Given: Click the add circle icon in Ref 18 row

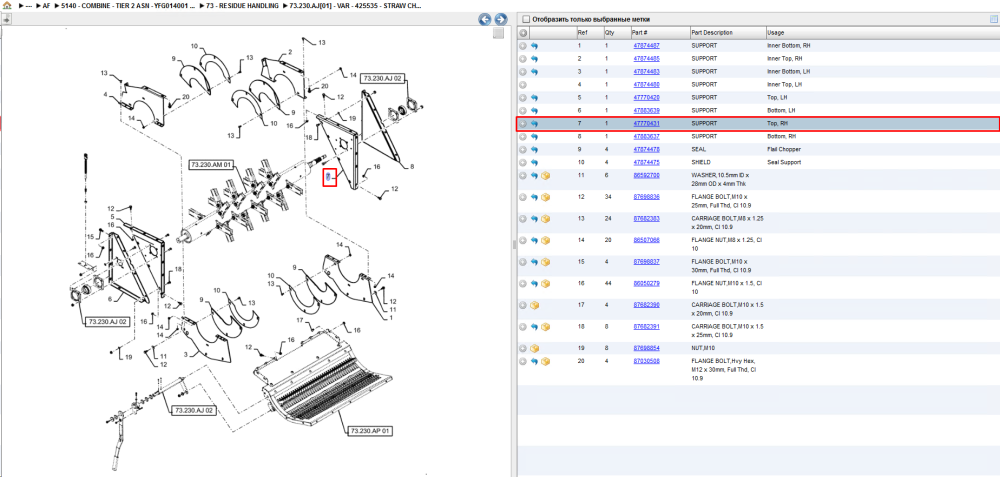Looking at the screenshot, I should pos(522,327).
